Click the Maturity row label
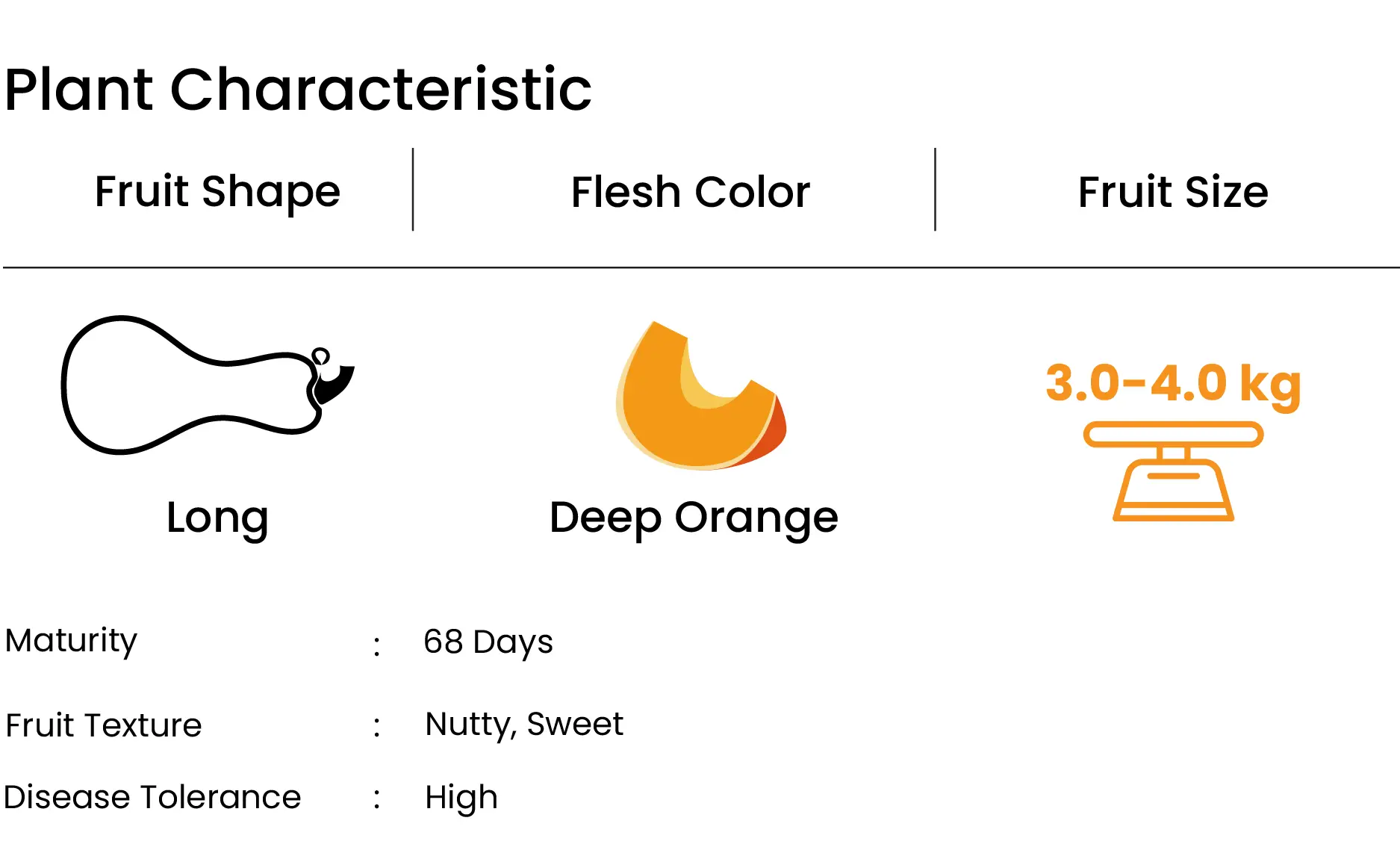 [x=71, y=641]
